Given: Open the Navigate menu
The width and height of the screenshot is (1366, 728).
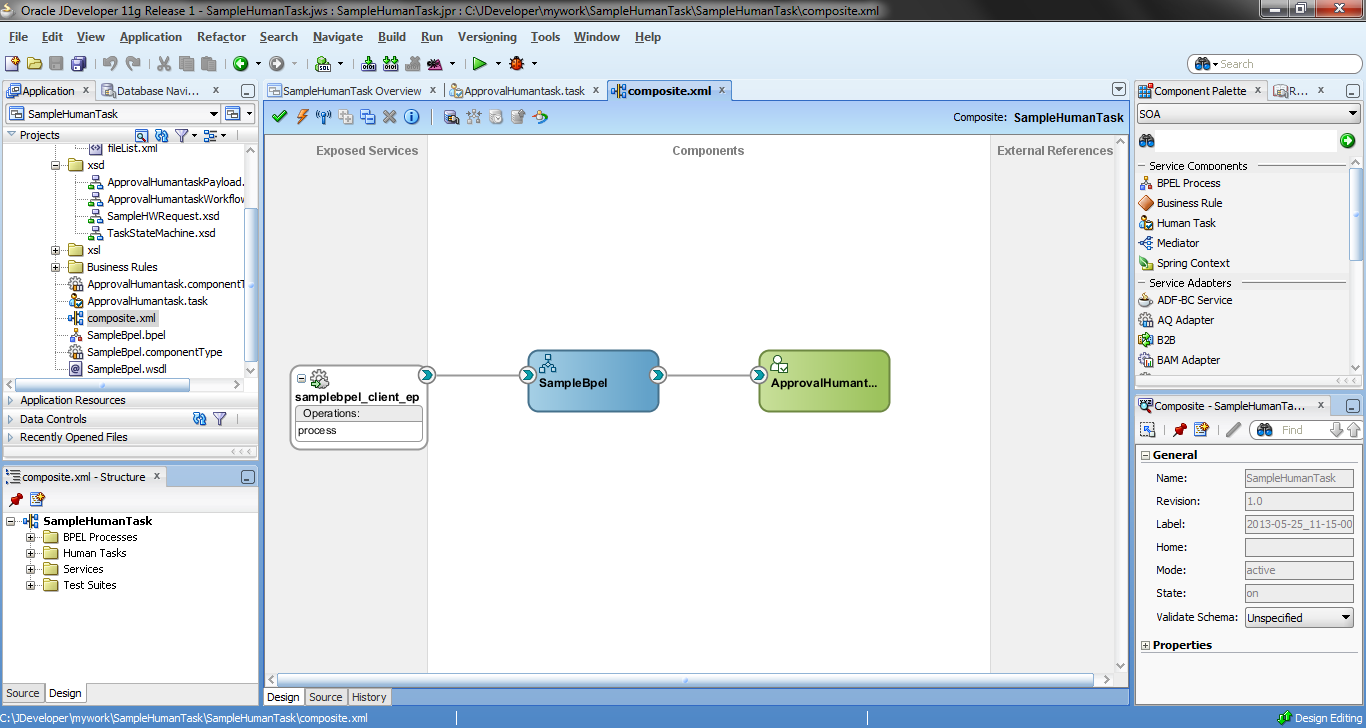Looking at the screenshot, I should tap(337, 37).
